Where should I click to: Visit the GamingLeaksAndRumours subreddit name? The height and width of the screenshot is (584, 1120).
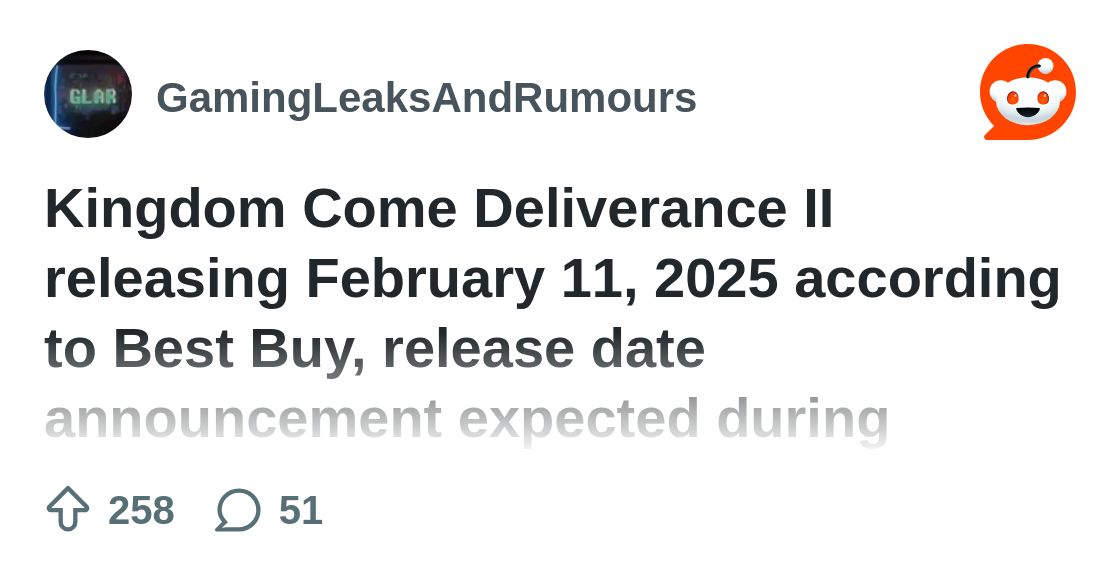point(426,98)
